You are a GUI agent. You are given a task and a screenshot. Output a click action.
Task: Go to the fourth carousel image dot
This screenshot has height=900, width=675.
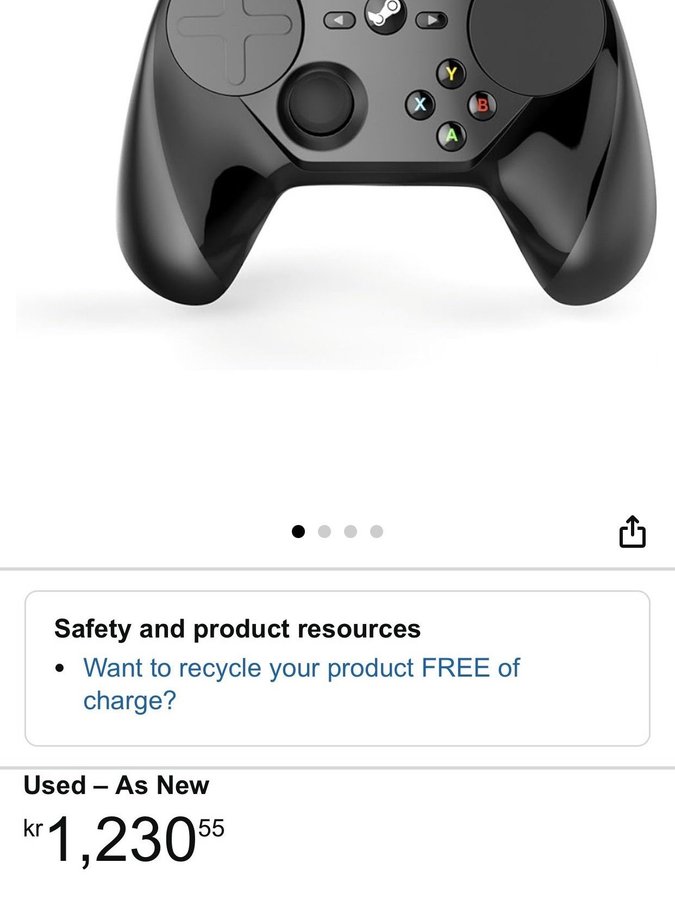click(377, 532)
